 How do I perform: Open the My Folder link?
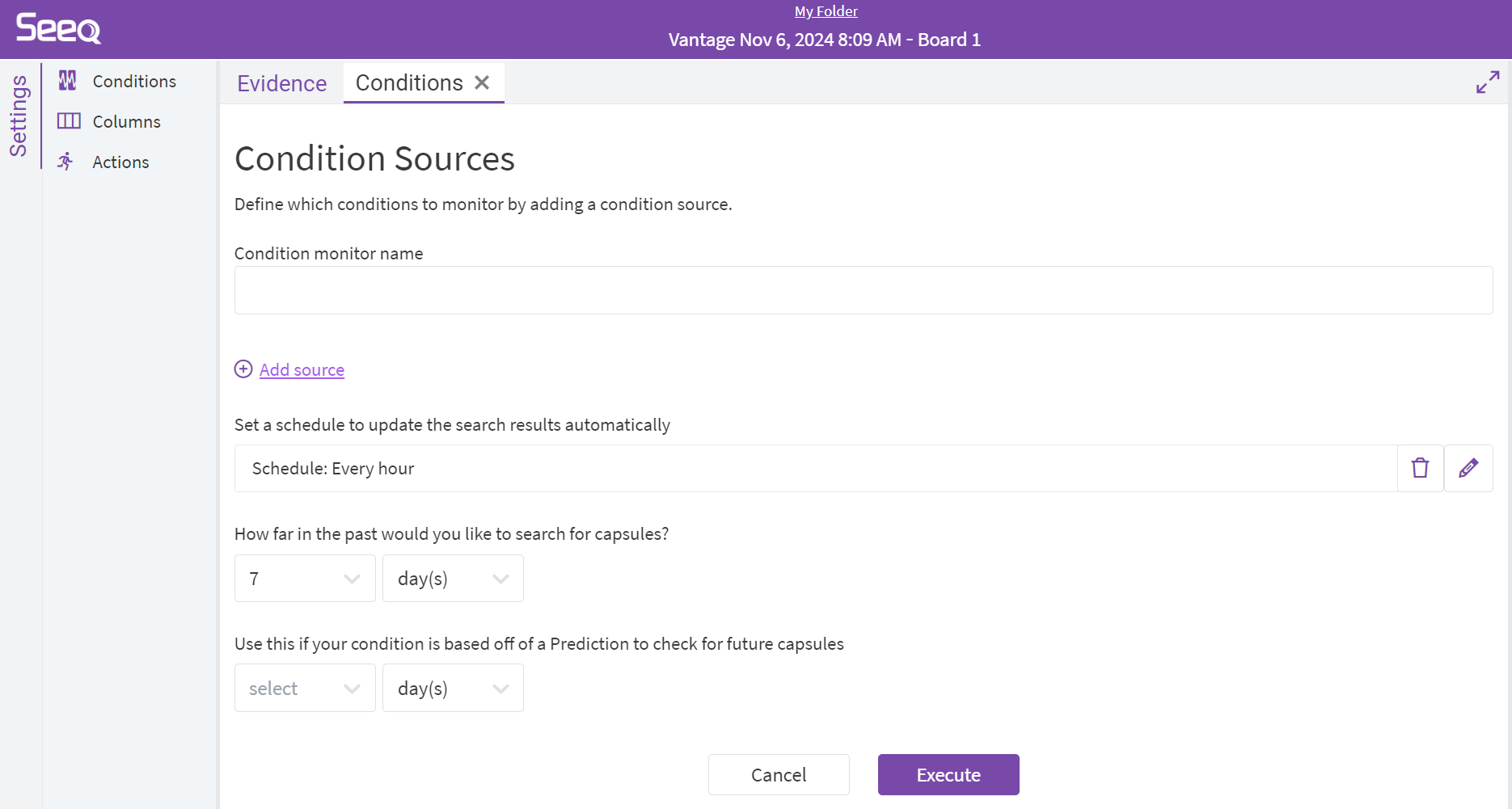826,11
